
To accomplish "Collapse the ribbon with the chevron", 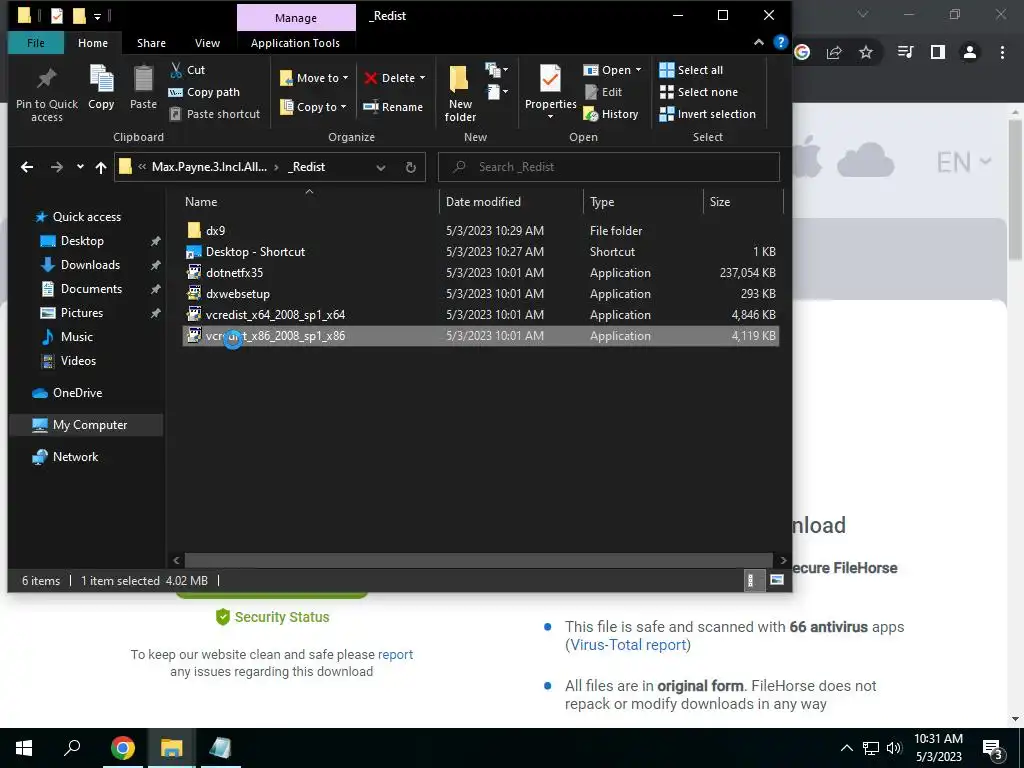I will (758, 42).
